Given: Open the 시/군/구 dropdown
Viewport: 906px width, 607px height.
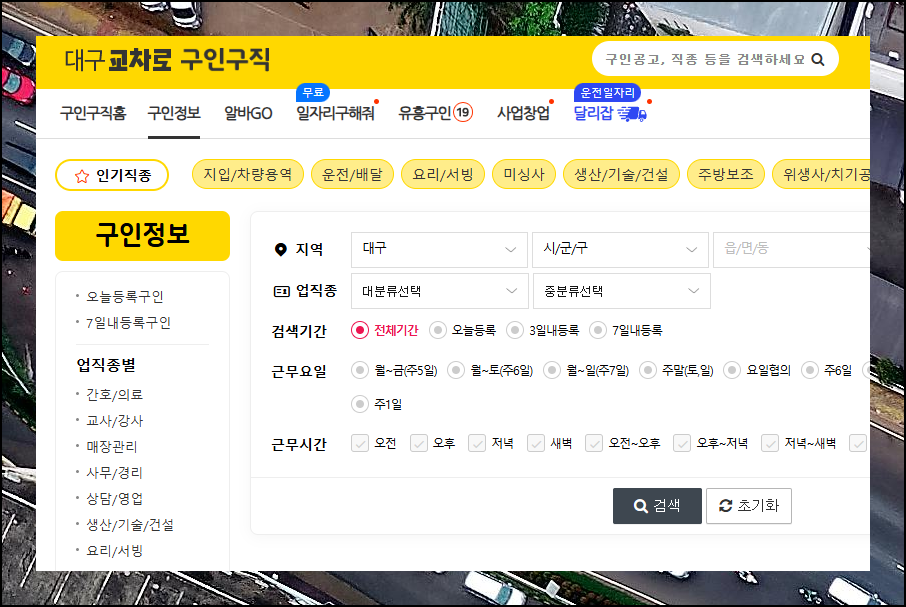Looking at the screenshot, I should (620, 249).
